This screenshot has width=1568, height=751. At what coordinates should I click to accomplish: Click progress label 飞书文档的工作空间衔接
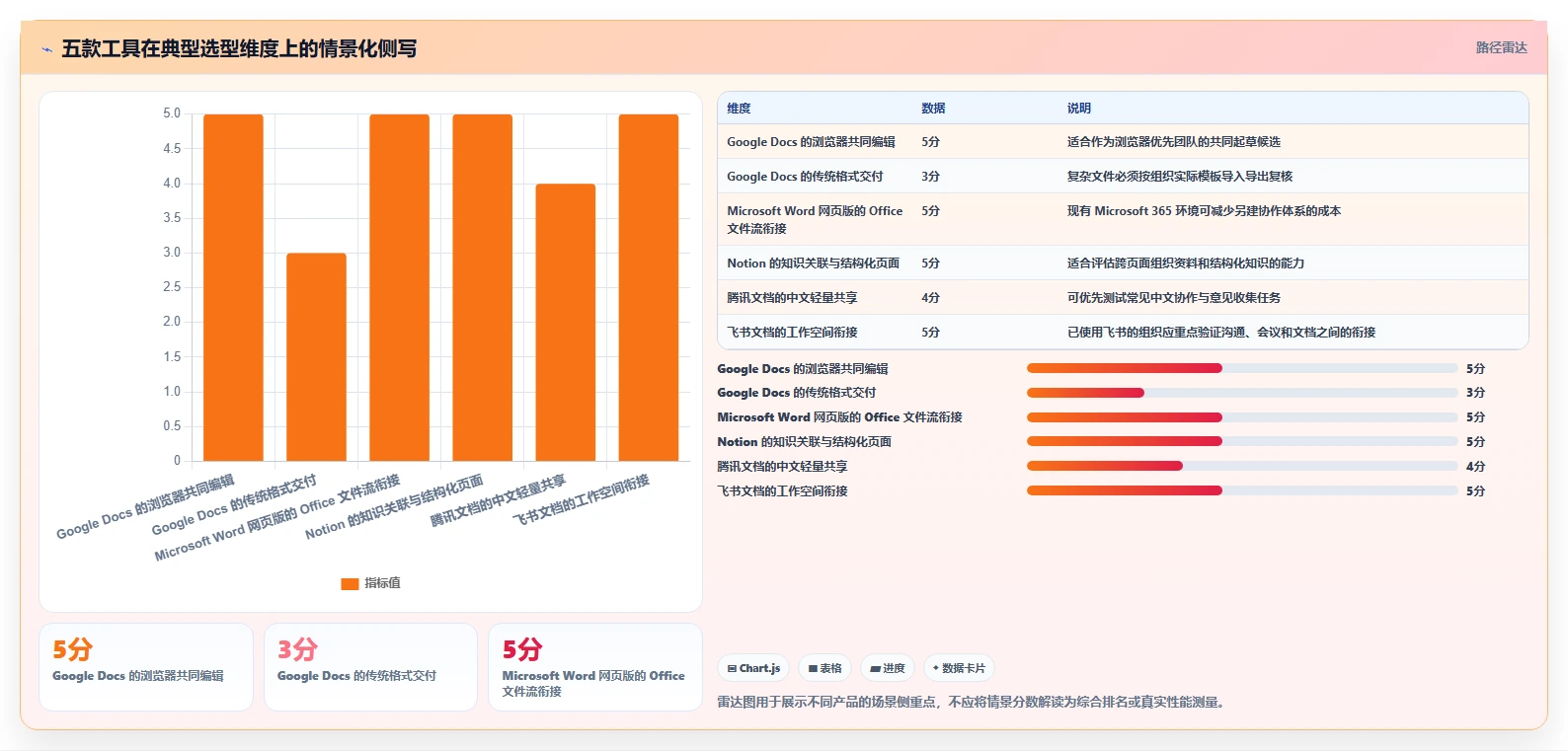pos(782,491)
